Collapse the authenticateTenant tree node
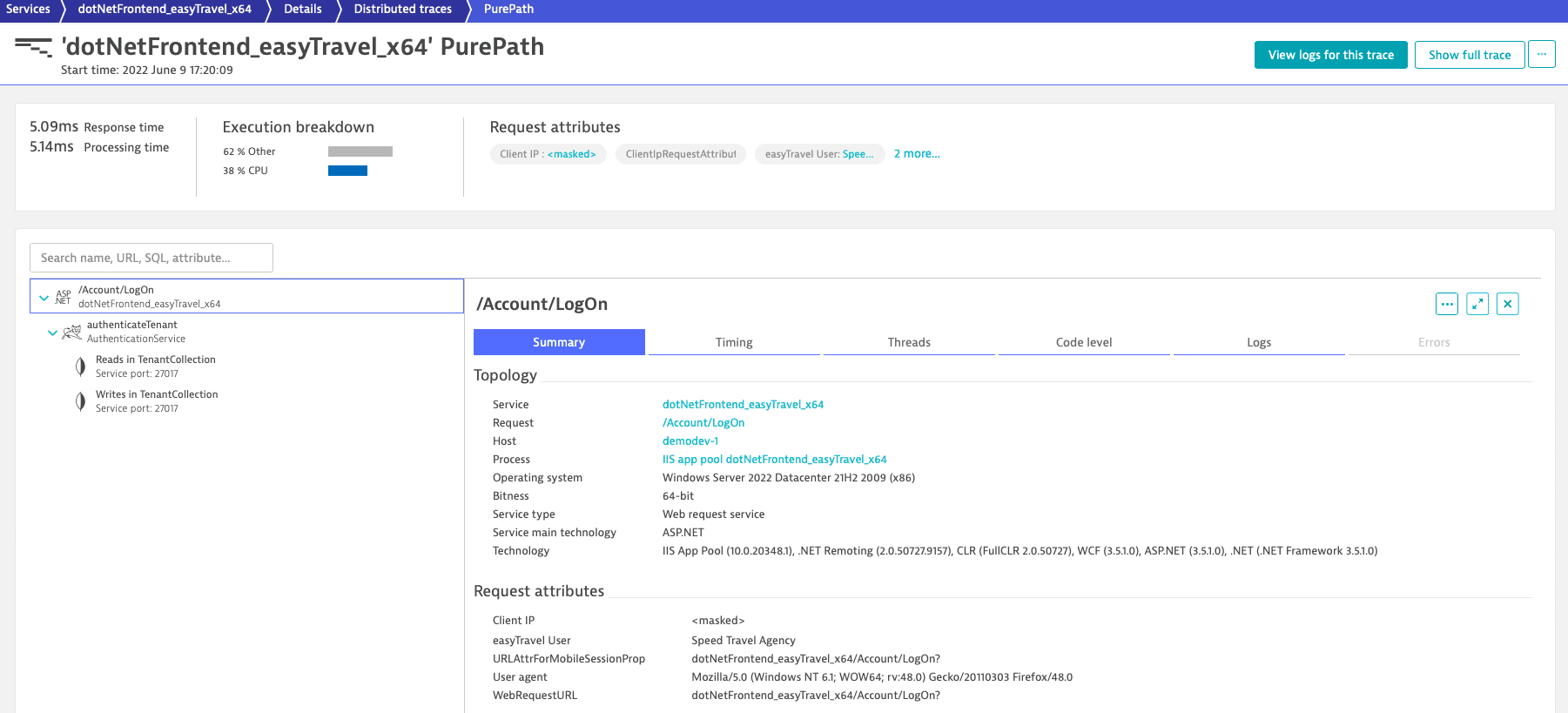The width and height of the screenshot is (1568, 713). coord(52,333)
